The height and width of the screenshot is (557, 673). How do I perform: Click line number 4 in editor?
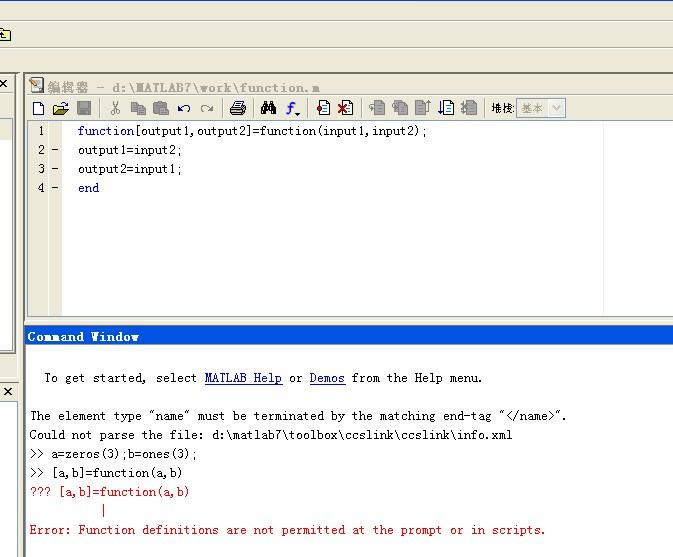pos(41,188)
